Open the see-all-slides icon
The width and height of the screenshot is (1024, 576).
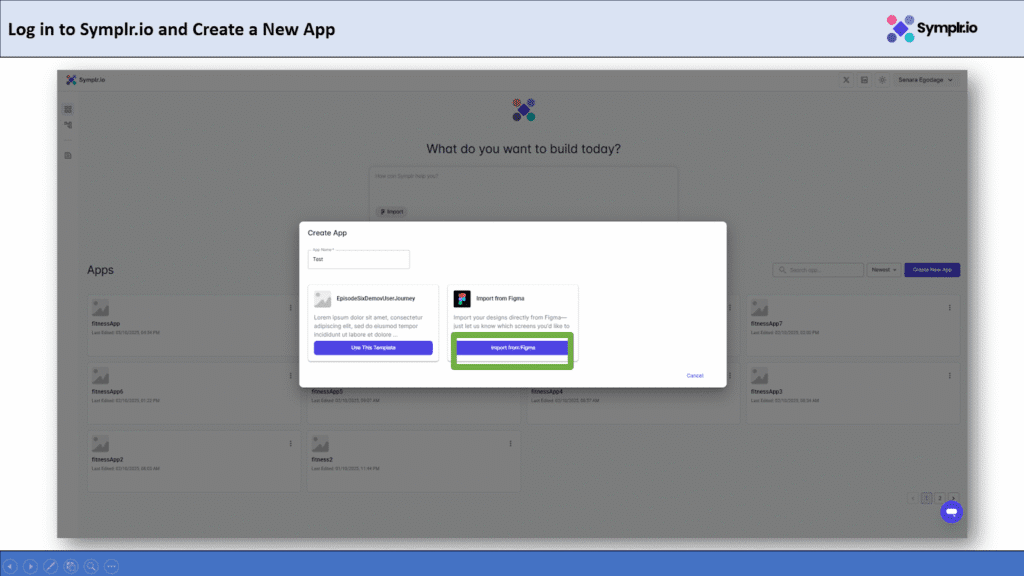click(x=71, y=566)
